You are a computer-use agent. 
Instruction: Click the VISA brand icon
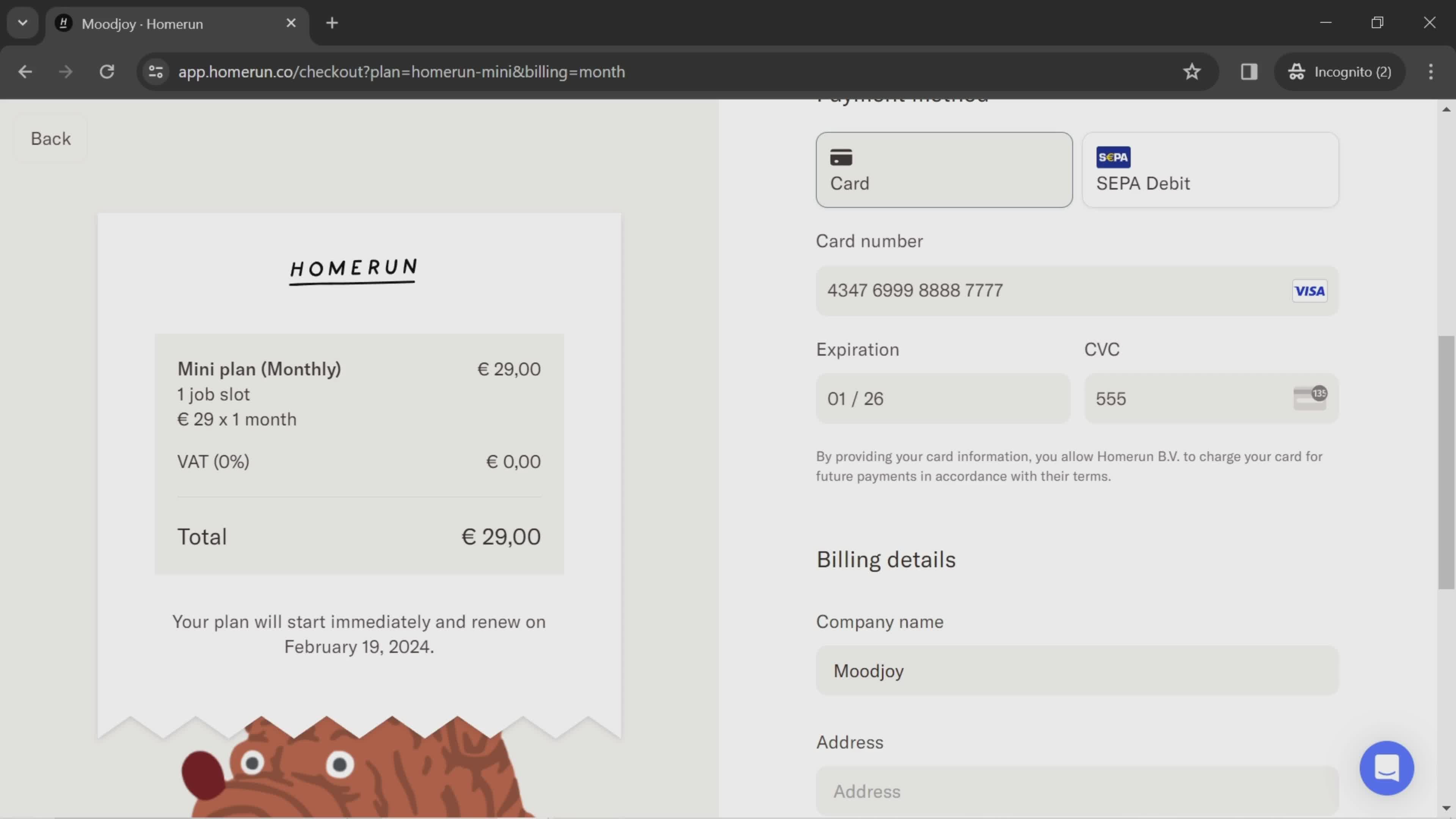coord(1309,290)
